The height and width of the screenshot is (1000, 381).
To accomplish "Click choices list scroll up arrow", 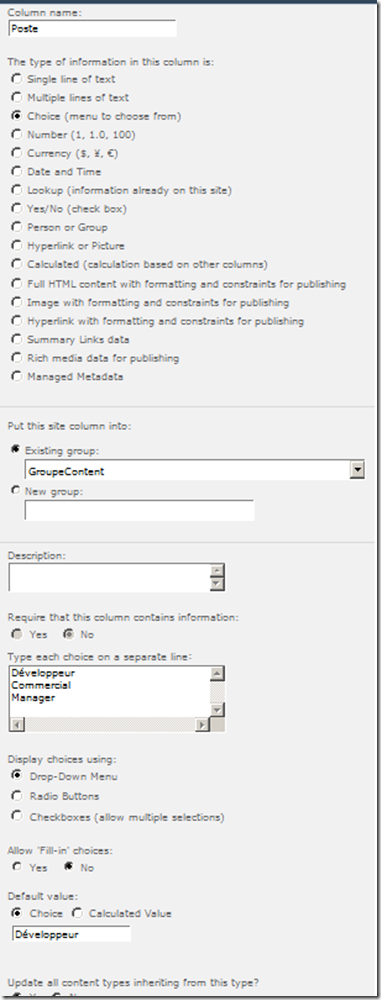I will pyautogui.click(x=217, y=673).
